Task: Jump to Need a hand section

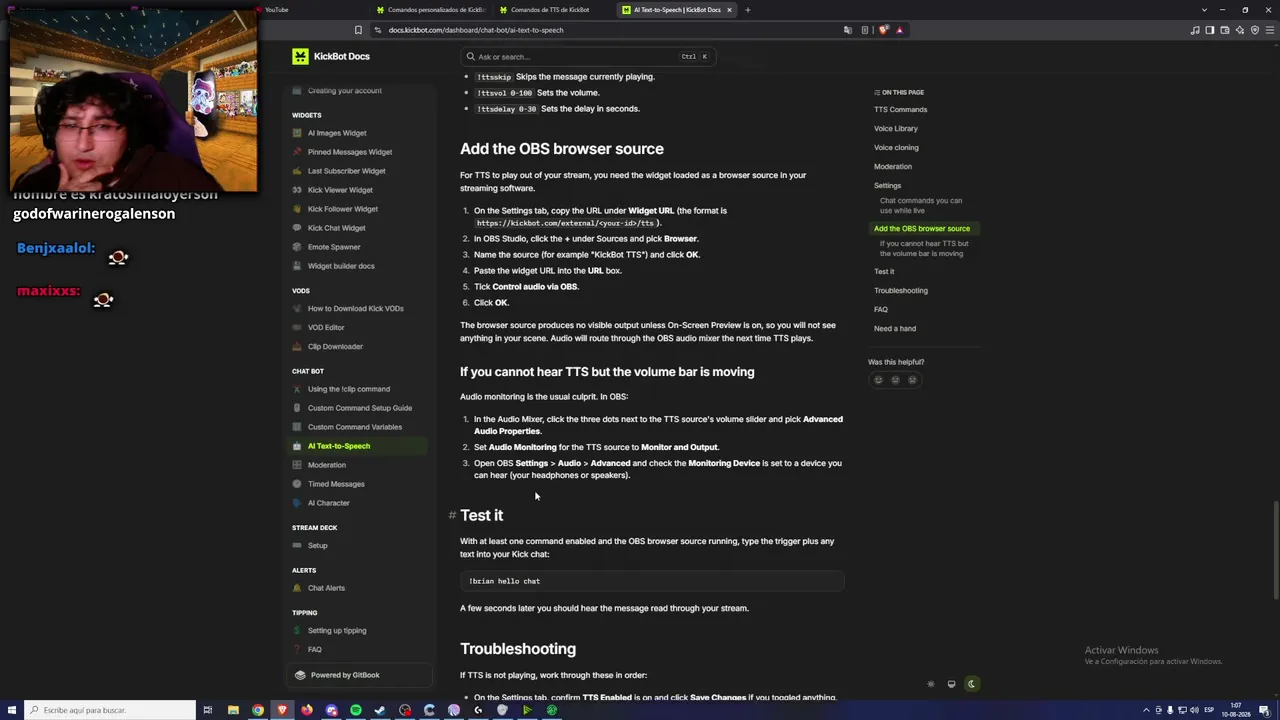Action: click(x=895, y=329)
